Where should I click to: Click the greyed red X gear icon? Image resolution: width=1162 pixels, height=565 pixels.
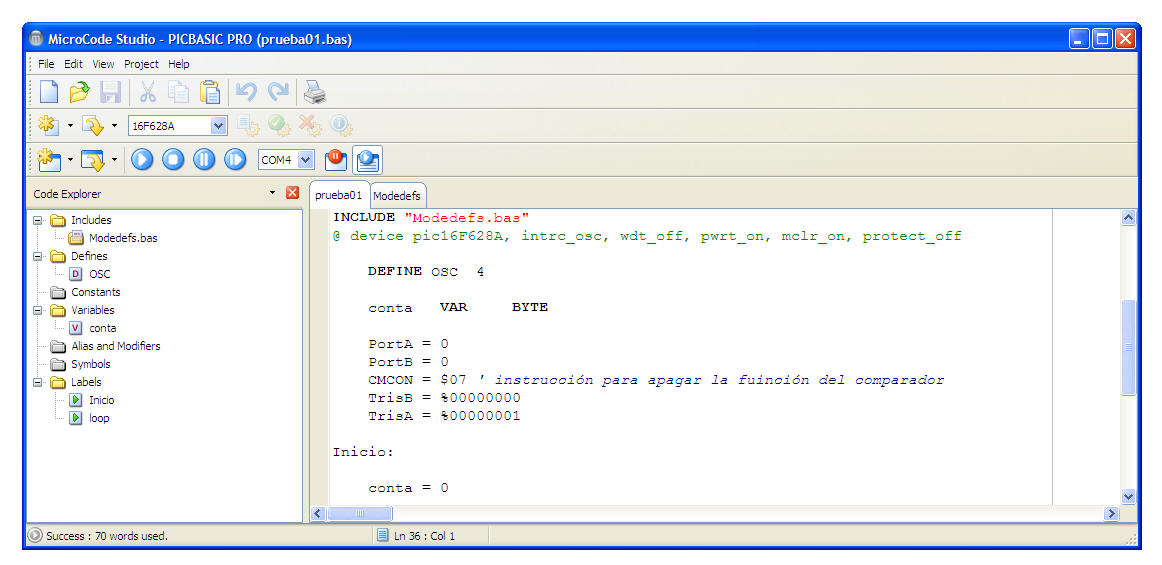pos(310,126)
